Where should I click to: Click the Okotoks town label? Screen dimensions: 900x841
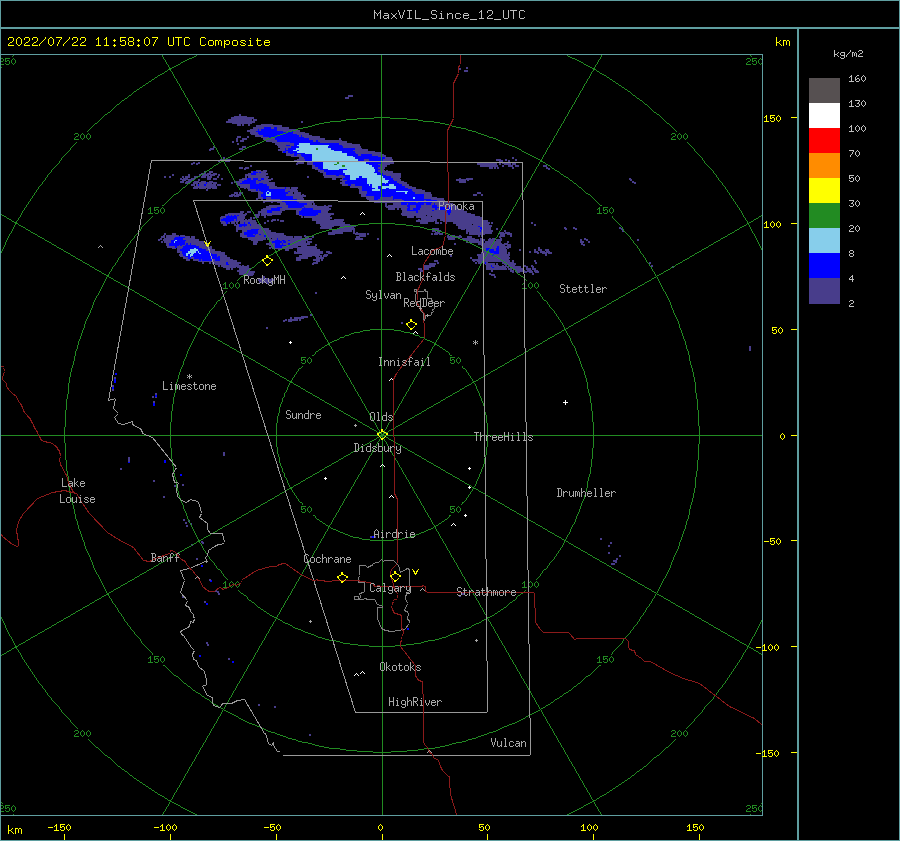click(400, 667)
